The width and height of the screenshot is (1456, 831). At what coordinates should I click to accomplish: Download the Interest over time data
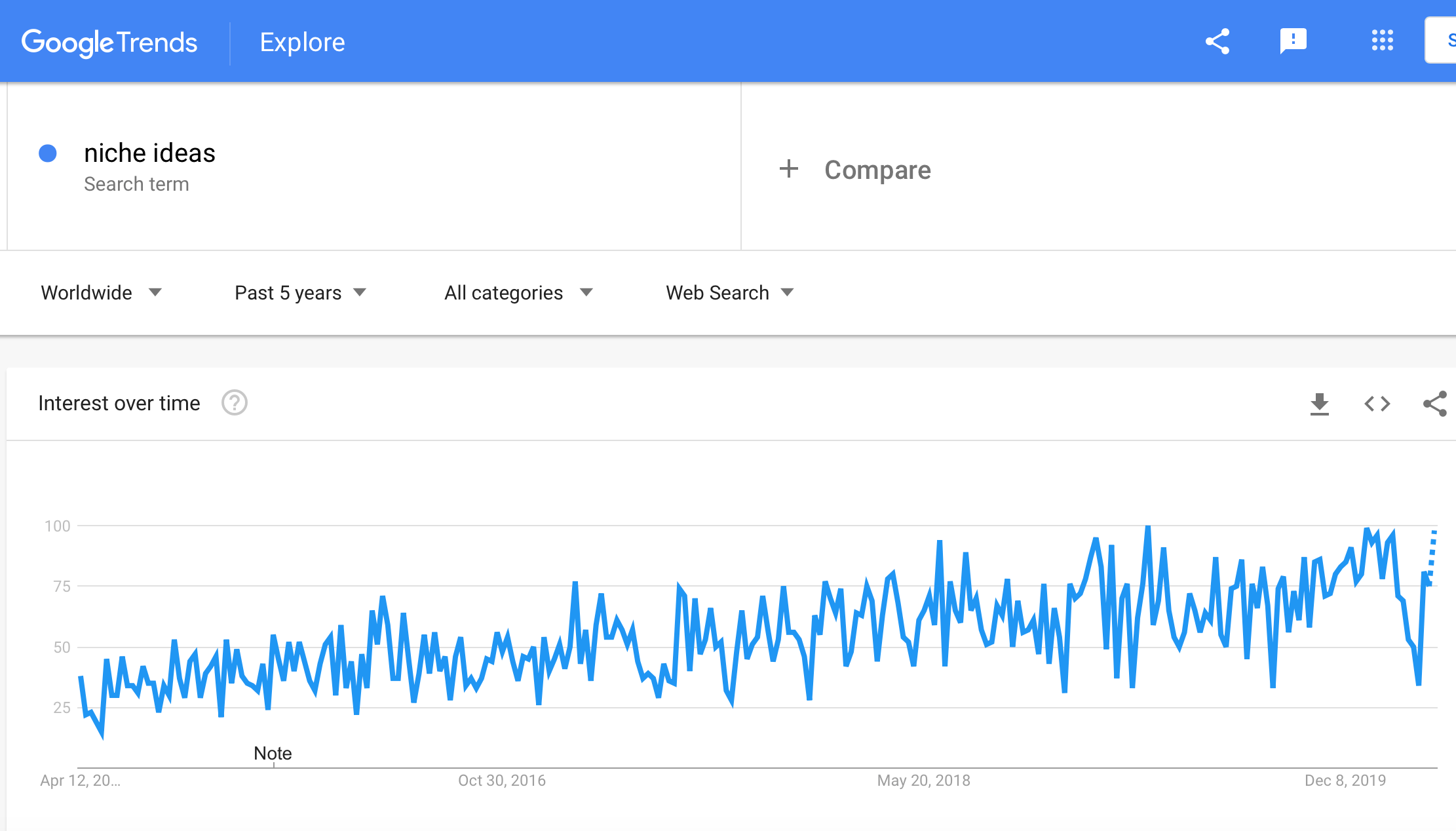tap(1319, 404)
